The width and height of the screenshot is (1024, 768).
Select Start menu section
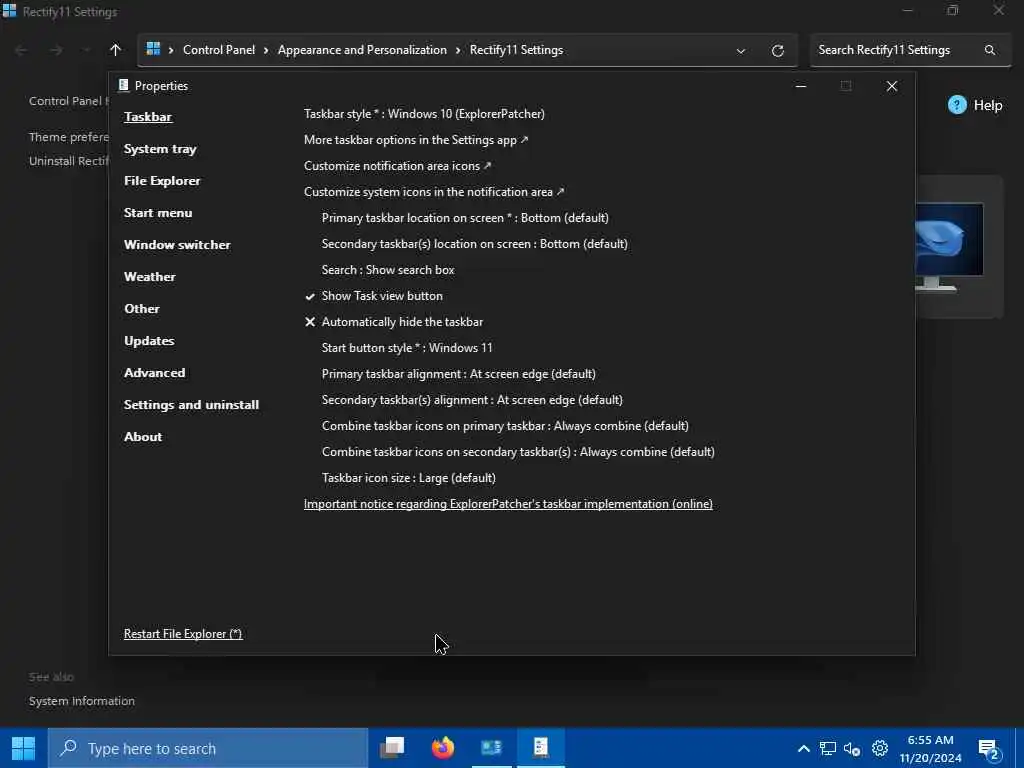(158, 213)
